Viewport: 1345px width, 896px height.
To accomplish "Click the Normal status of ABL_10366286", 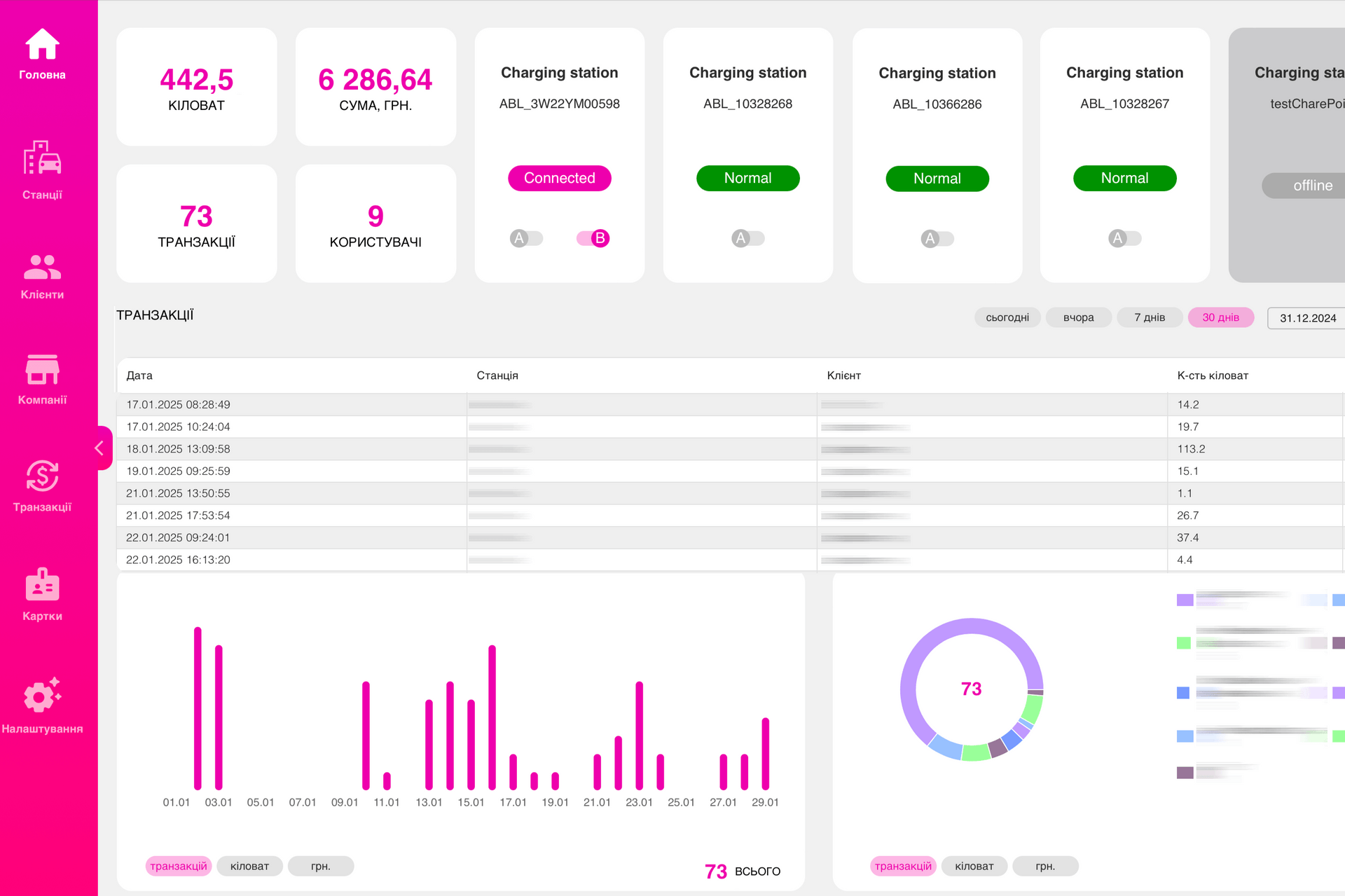I will point(937,179).
